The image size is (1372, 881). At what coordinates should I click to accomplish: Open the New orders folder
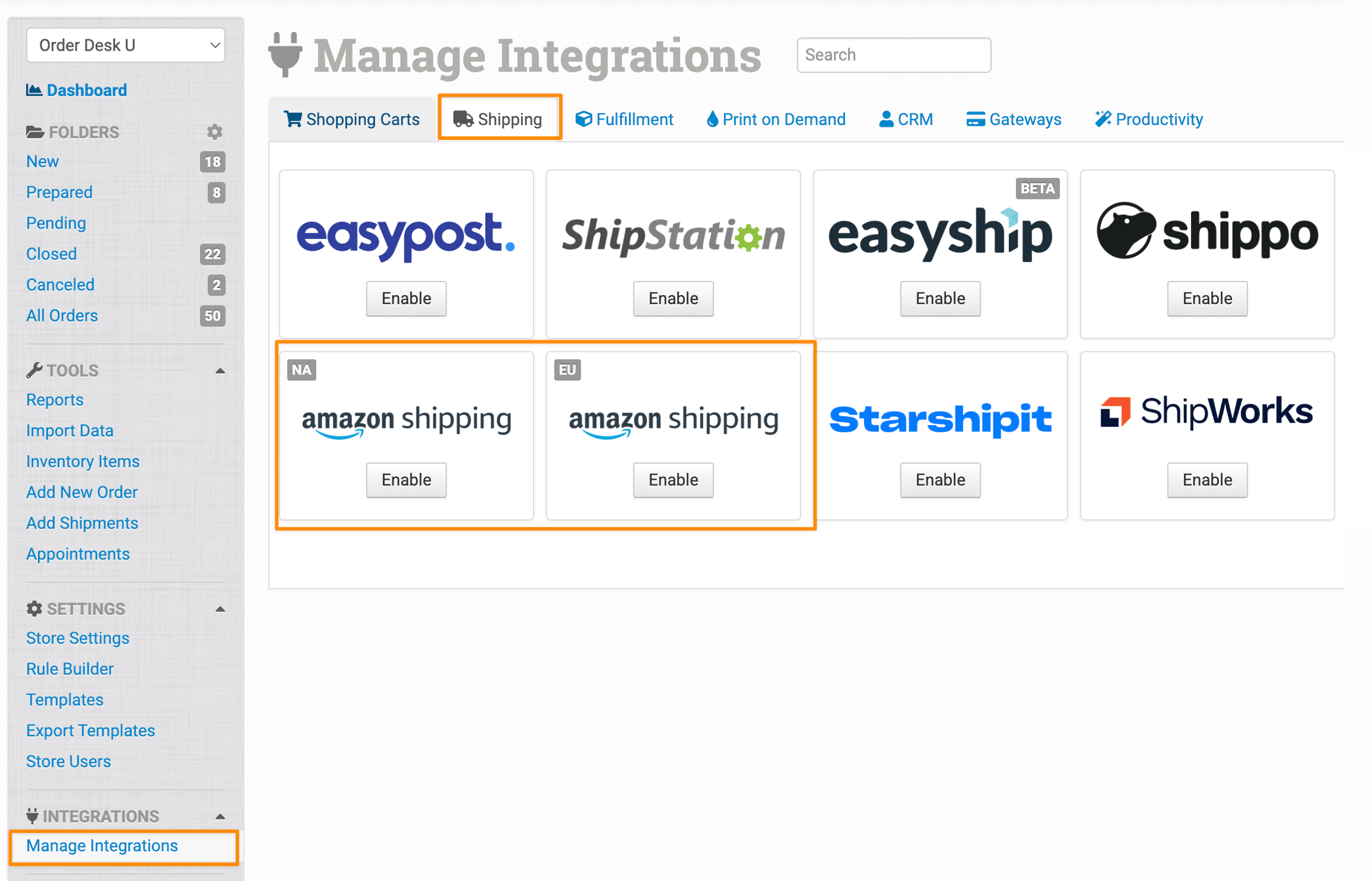click(x=42, y=161)
